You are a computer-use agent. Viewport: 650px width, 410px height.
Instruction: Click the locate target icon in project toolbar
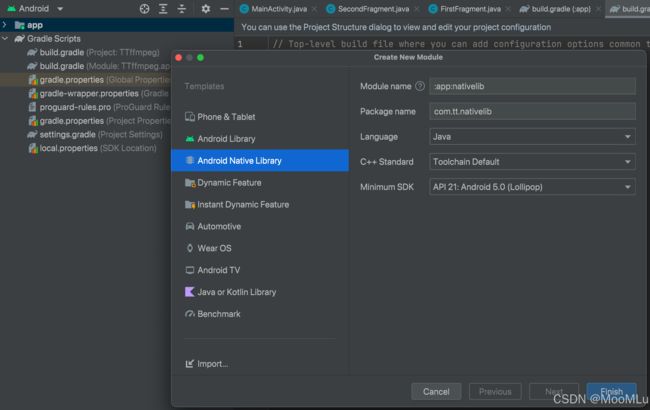point(144,9)
